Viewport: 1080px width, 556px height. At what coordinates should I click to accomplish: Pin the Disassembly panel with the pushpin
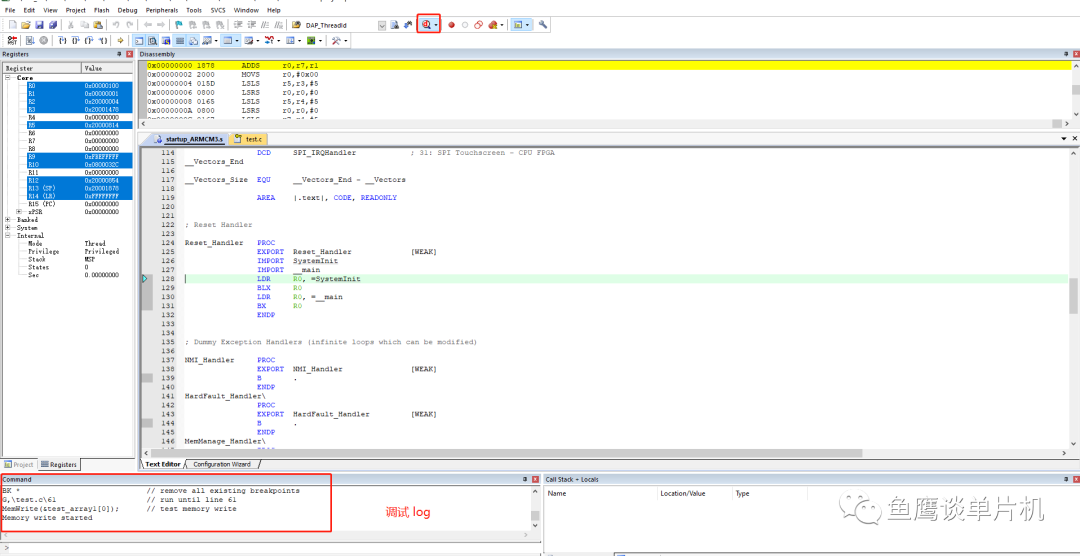[1064, 54]
